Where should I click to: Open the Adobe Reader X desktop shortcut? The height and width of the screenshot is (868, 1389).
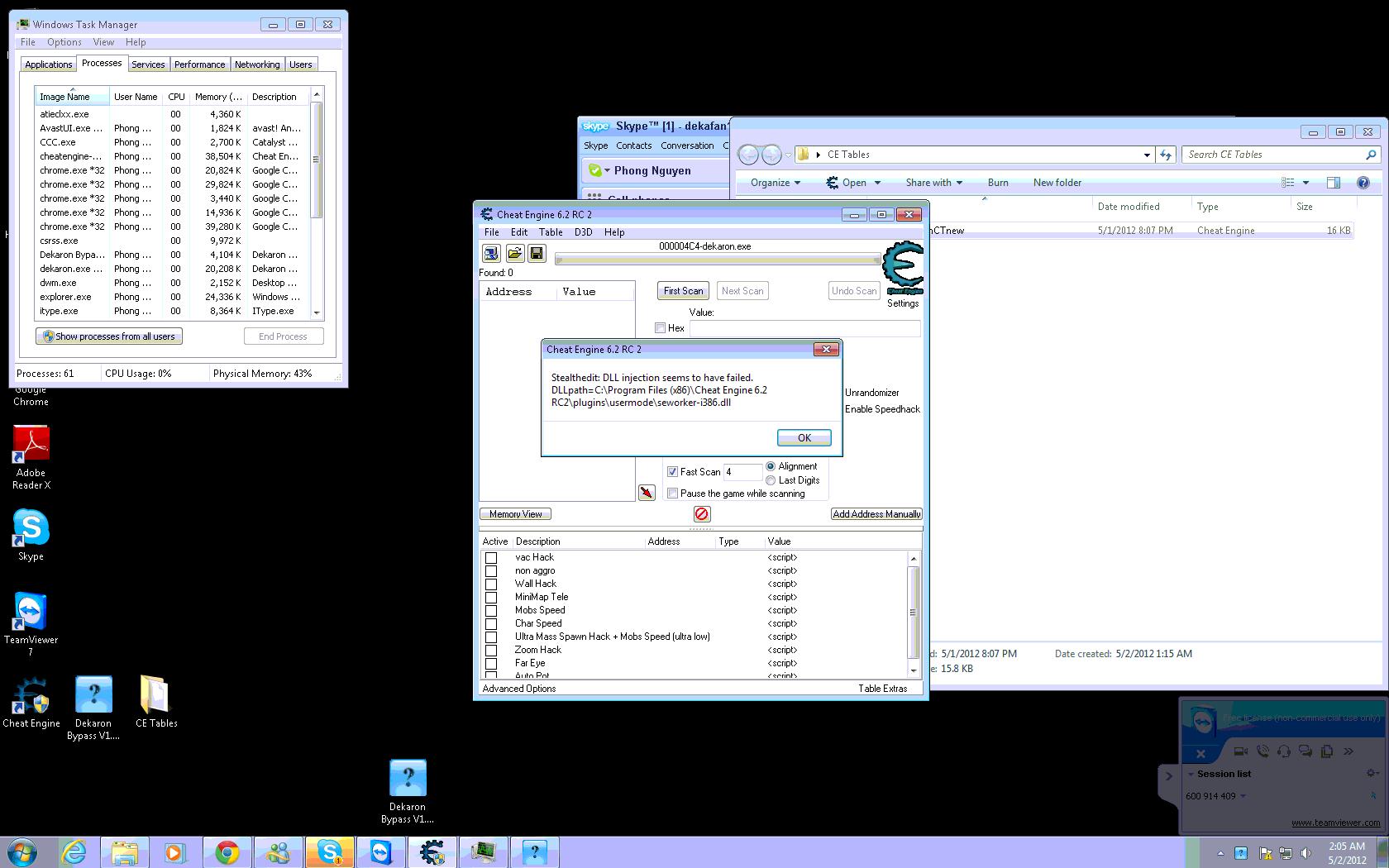click(31, 457)
